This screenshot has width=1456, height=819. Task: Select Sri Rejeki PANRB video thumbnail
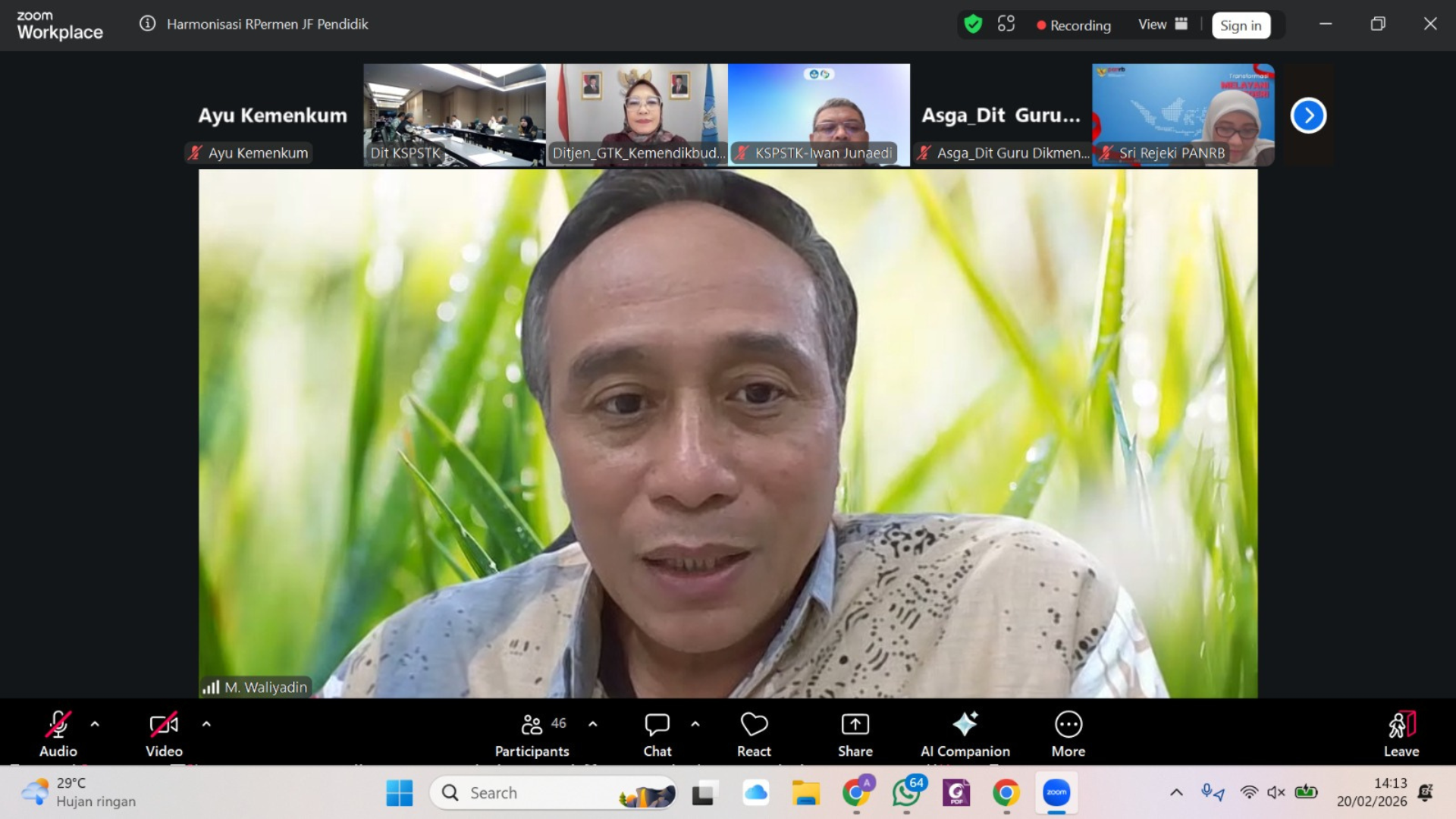pos(1183,114)
